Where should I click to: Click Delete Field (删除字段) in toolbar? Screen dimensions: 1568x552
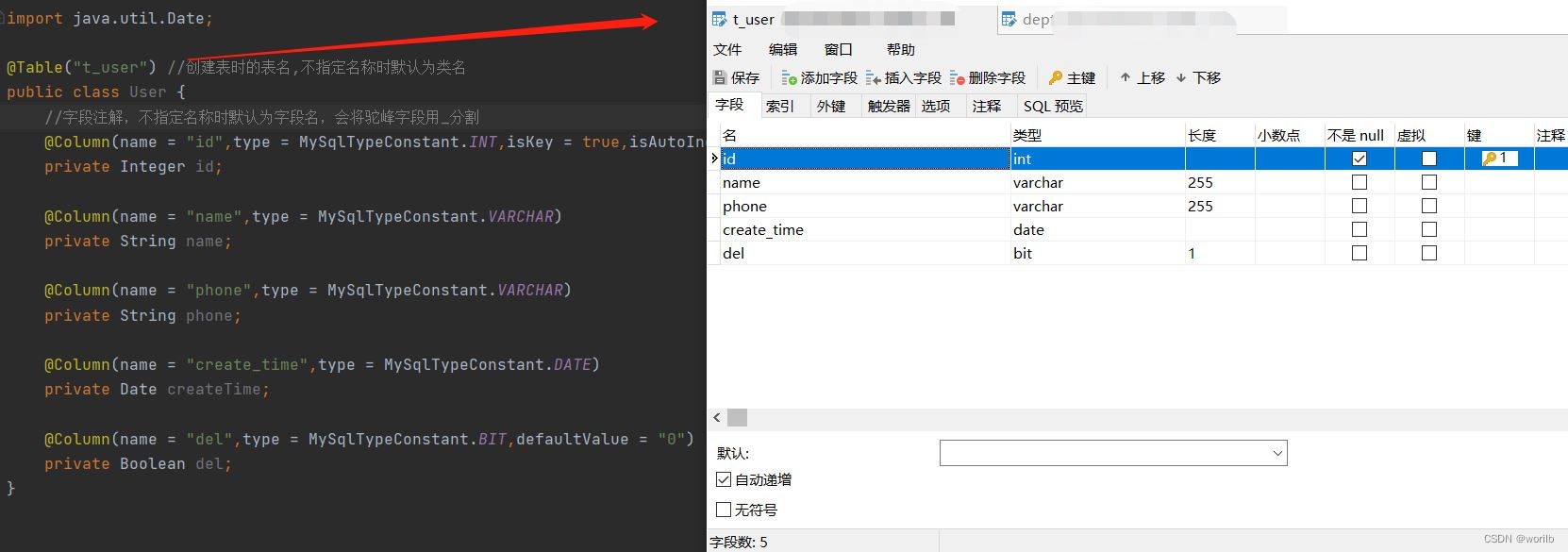point(987,77)
